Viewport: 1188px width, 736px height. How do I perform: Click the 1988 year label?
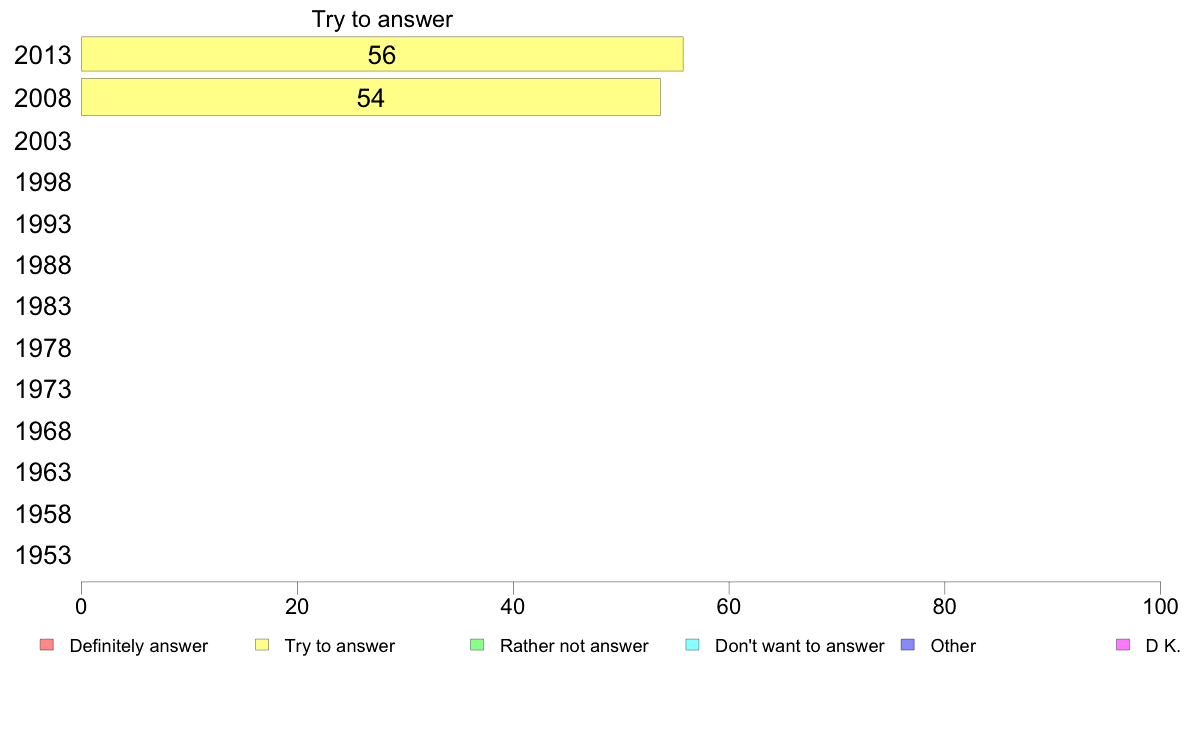coord(43,265)
